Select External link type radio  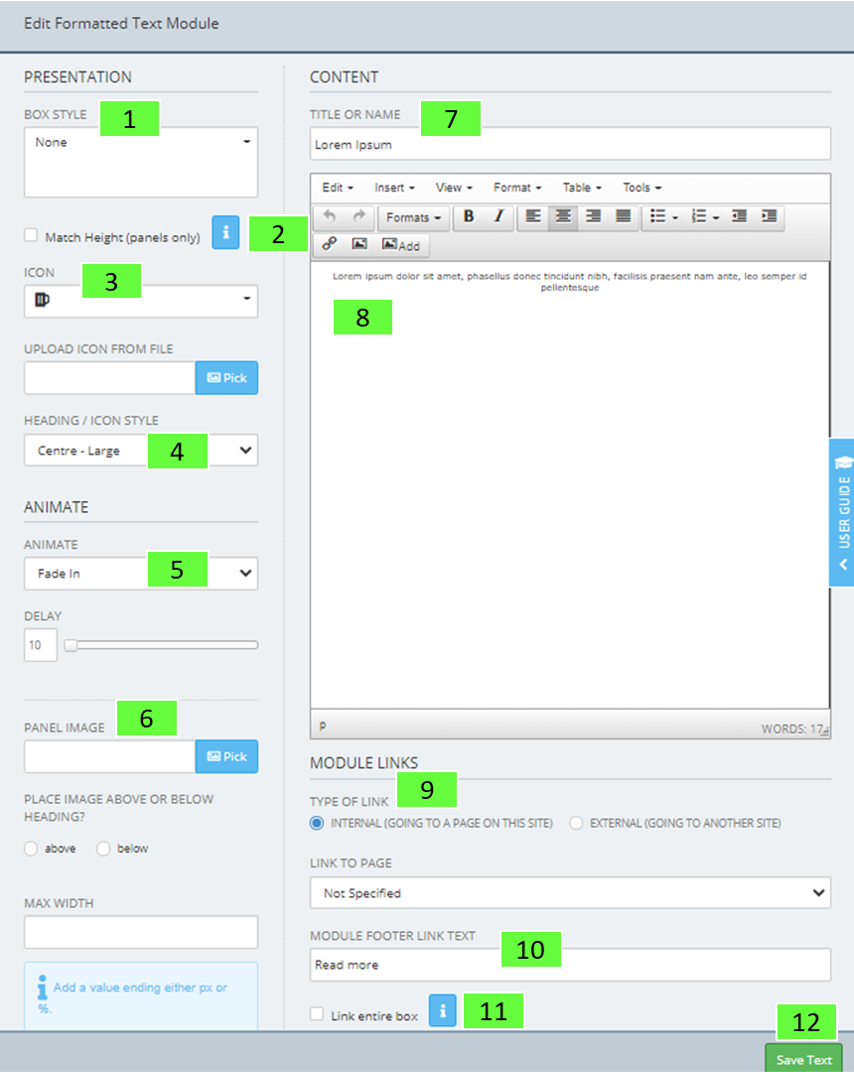pyautogui.click(x=576, y=822)
